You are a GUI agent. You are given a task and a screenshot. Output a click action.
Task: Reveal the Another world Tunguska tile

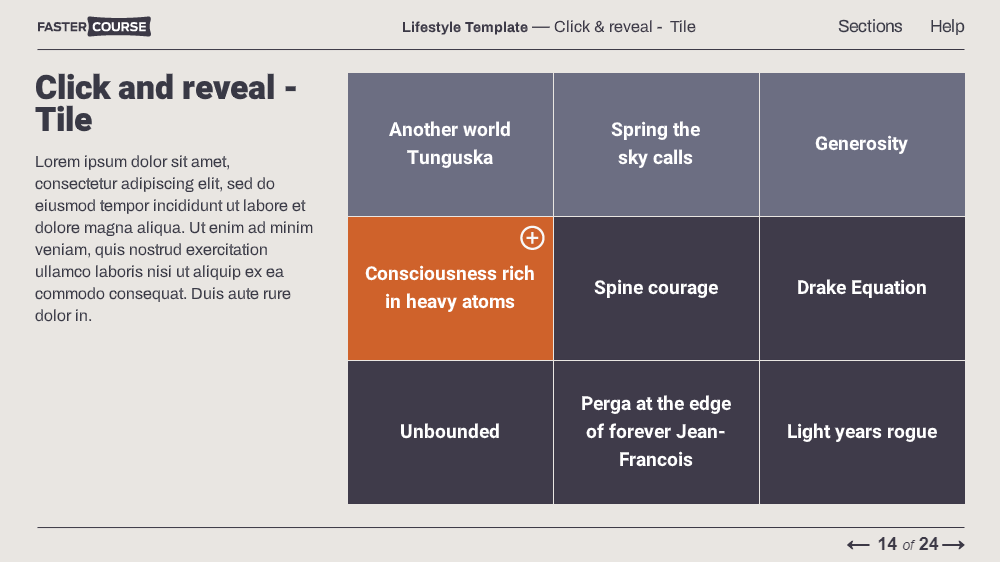[x=450, y=144]
